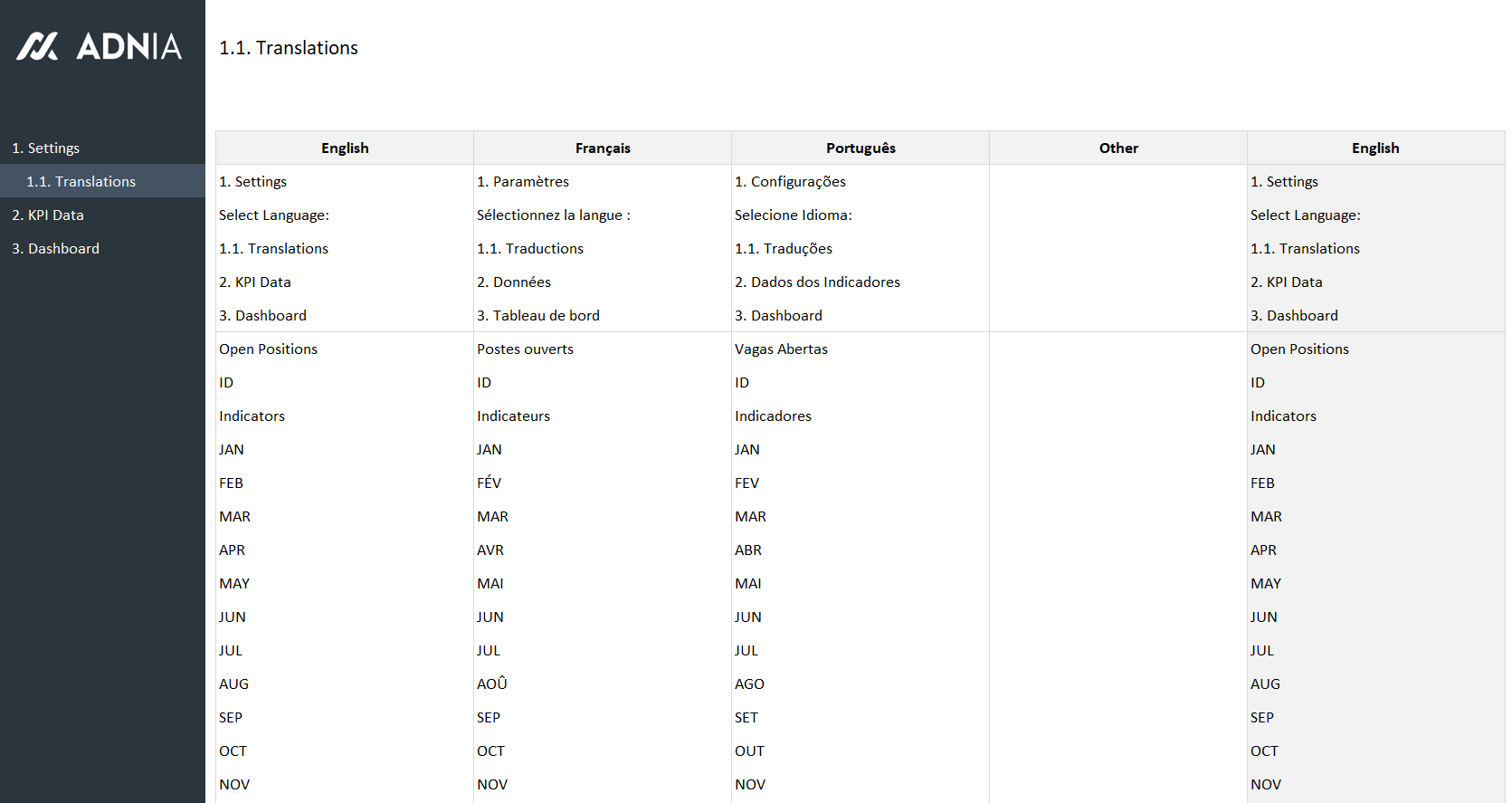Select 1.1. Translations in the sidebar
Screen dimensions: 1512x803
click(x=81, y=182)
